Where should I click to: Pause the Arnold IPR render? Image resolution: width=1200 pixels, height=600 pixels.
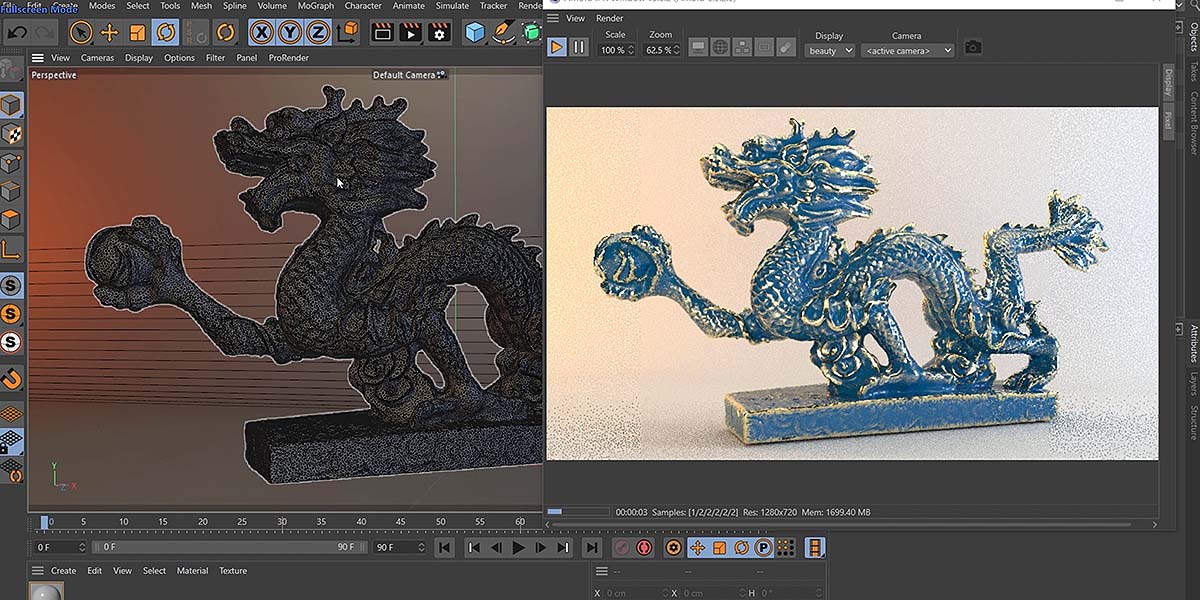(579, 47)
